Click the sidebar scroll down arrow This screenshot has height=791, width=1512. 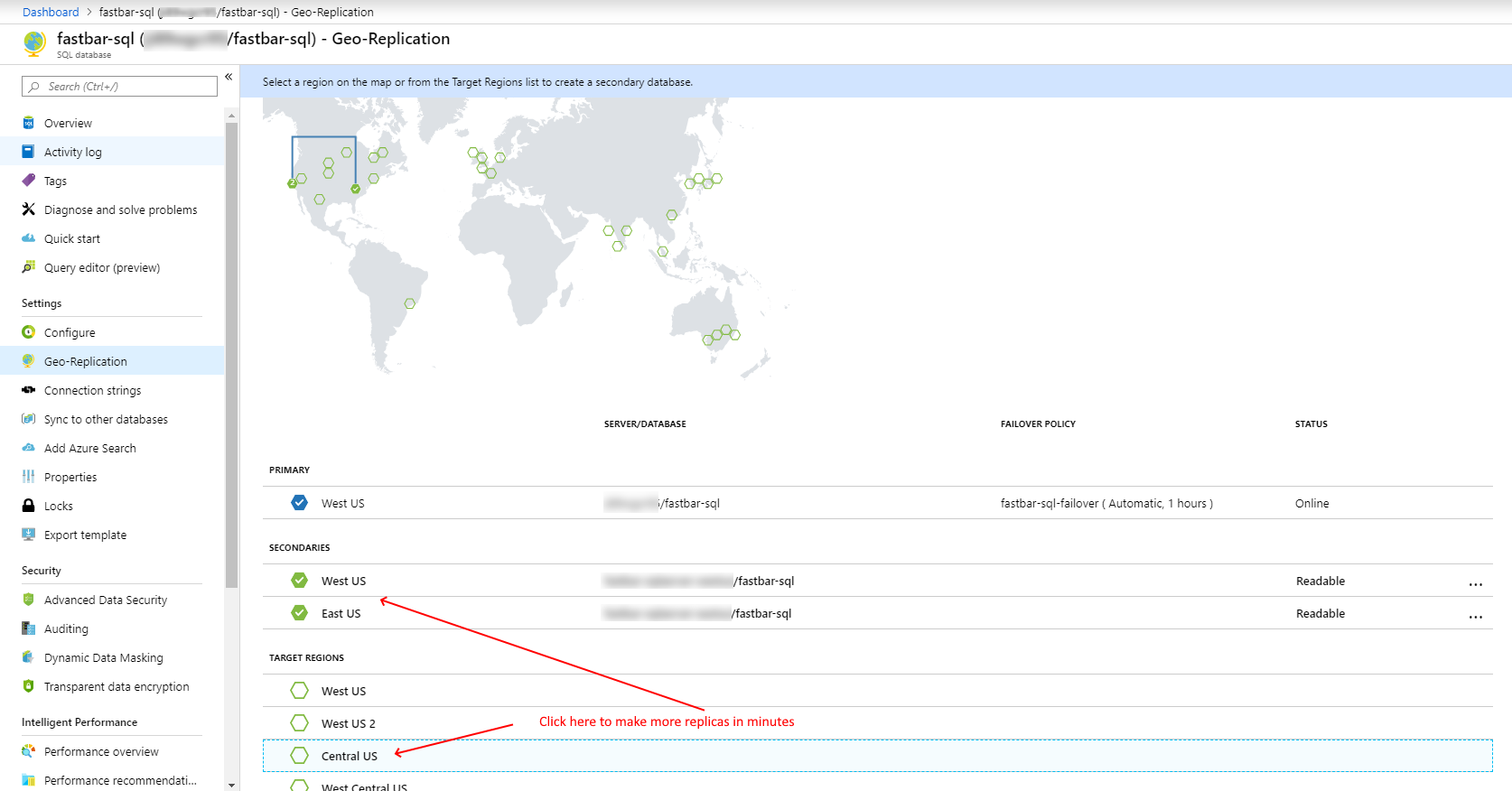point(232,785)
